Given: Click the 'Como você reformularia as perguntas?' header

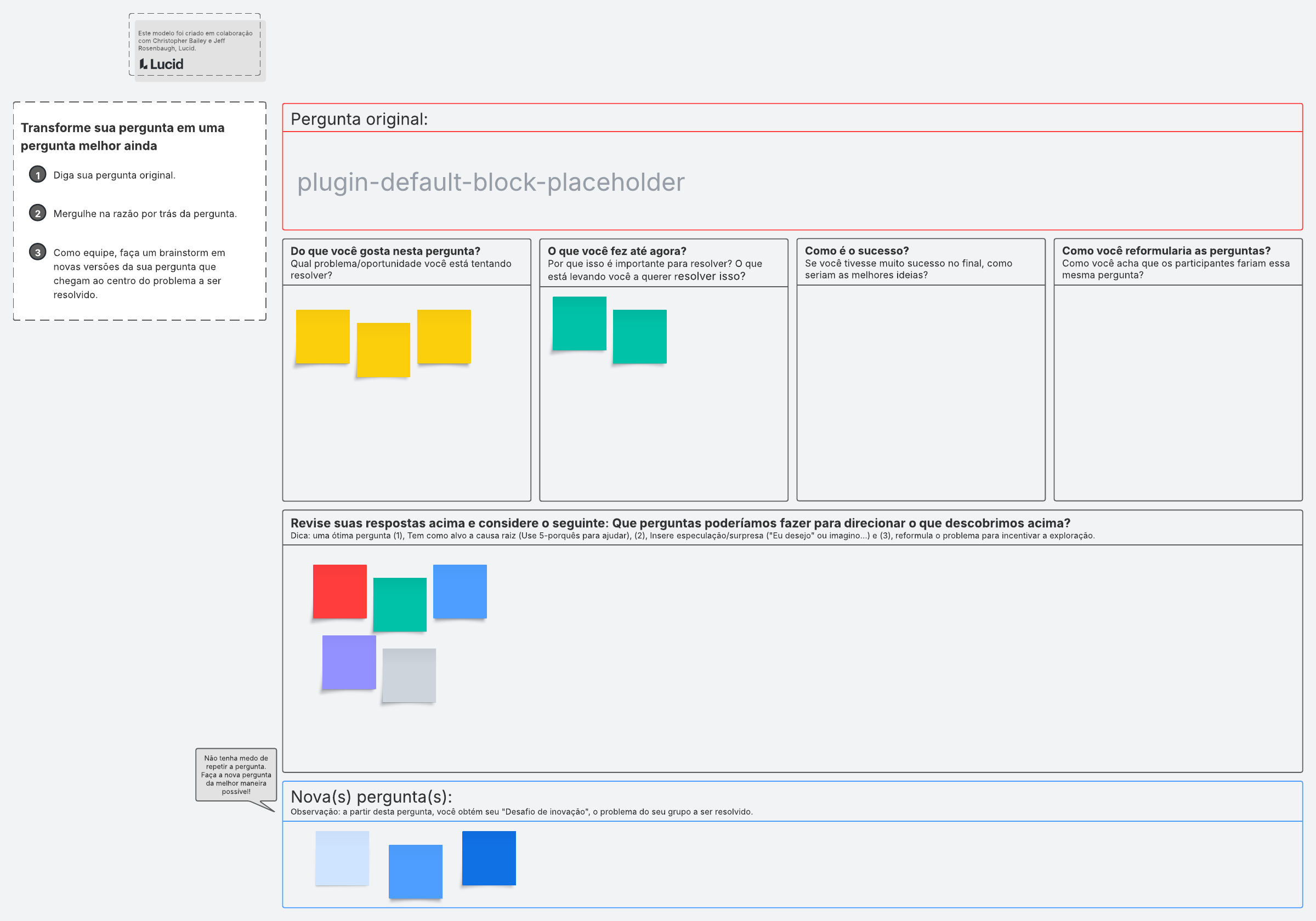Looking at the screenshot, I should click(x=1165, y=251).
